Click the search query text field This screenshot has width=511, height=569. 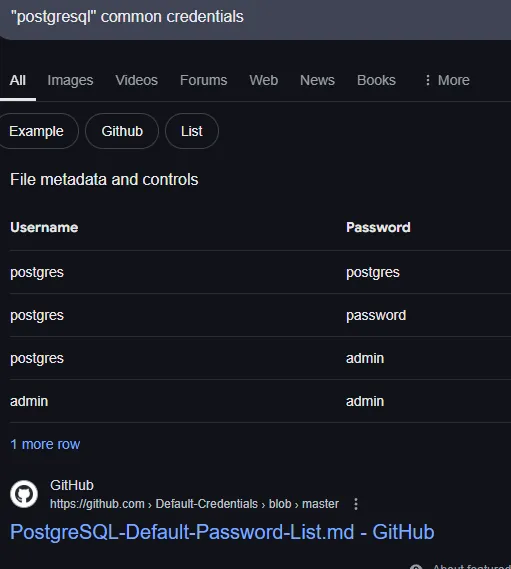(256, 17)
